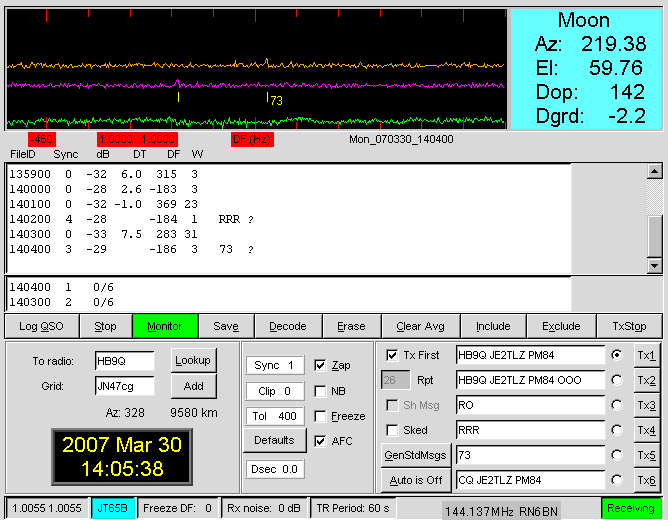This screenshot has height=520, width=668.
Task: Uncheck the Tx First option
Action: pyautogui.click(x=392, y=355)
